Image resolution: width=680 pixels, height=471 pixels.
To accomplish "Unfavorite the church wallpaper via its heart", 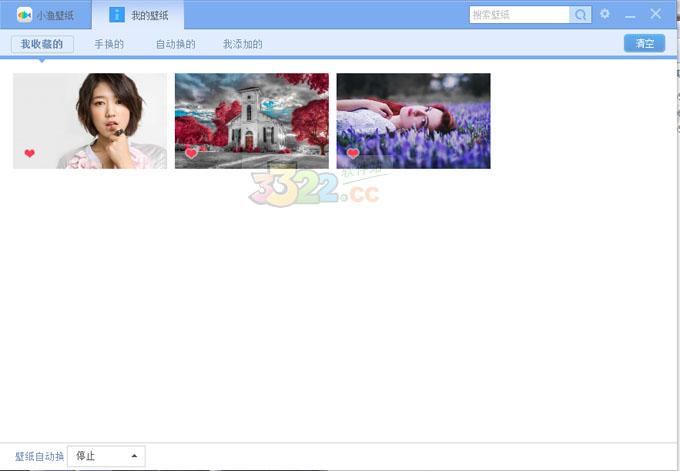I will coord(191,153).
